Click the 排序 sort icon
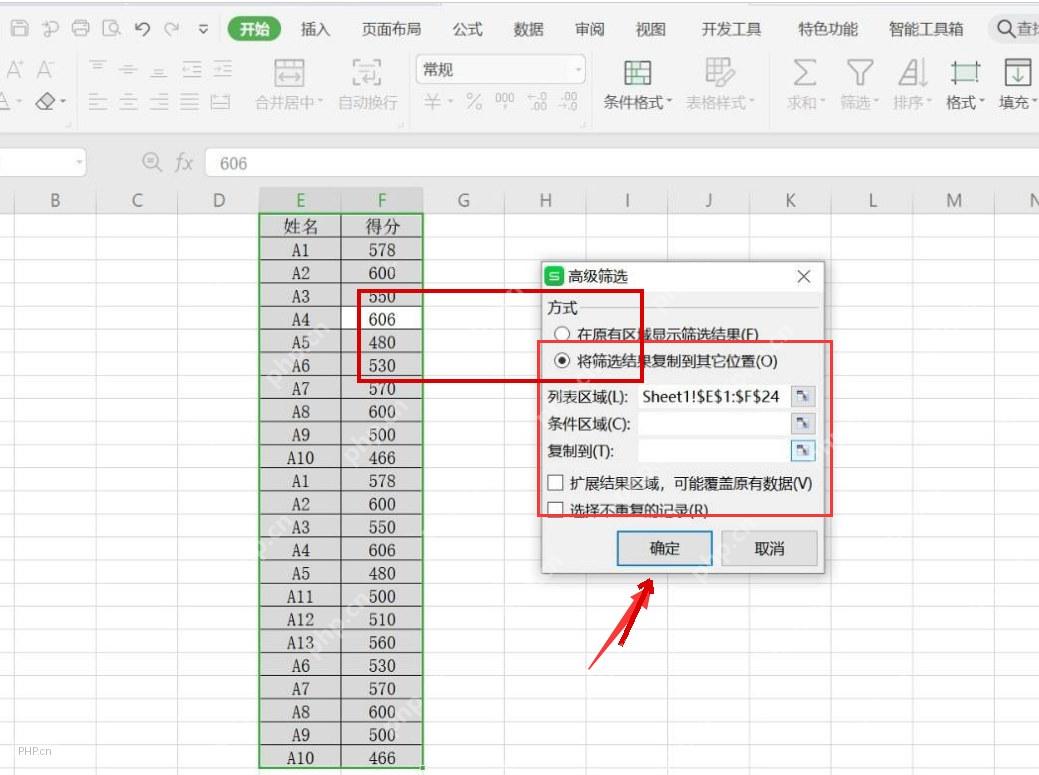 coord(913,73)
